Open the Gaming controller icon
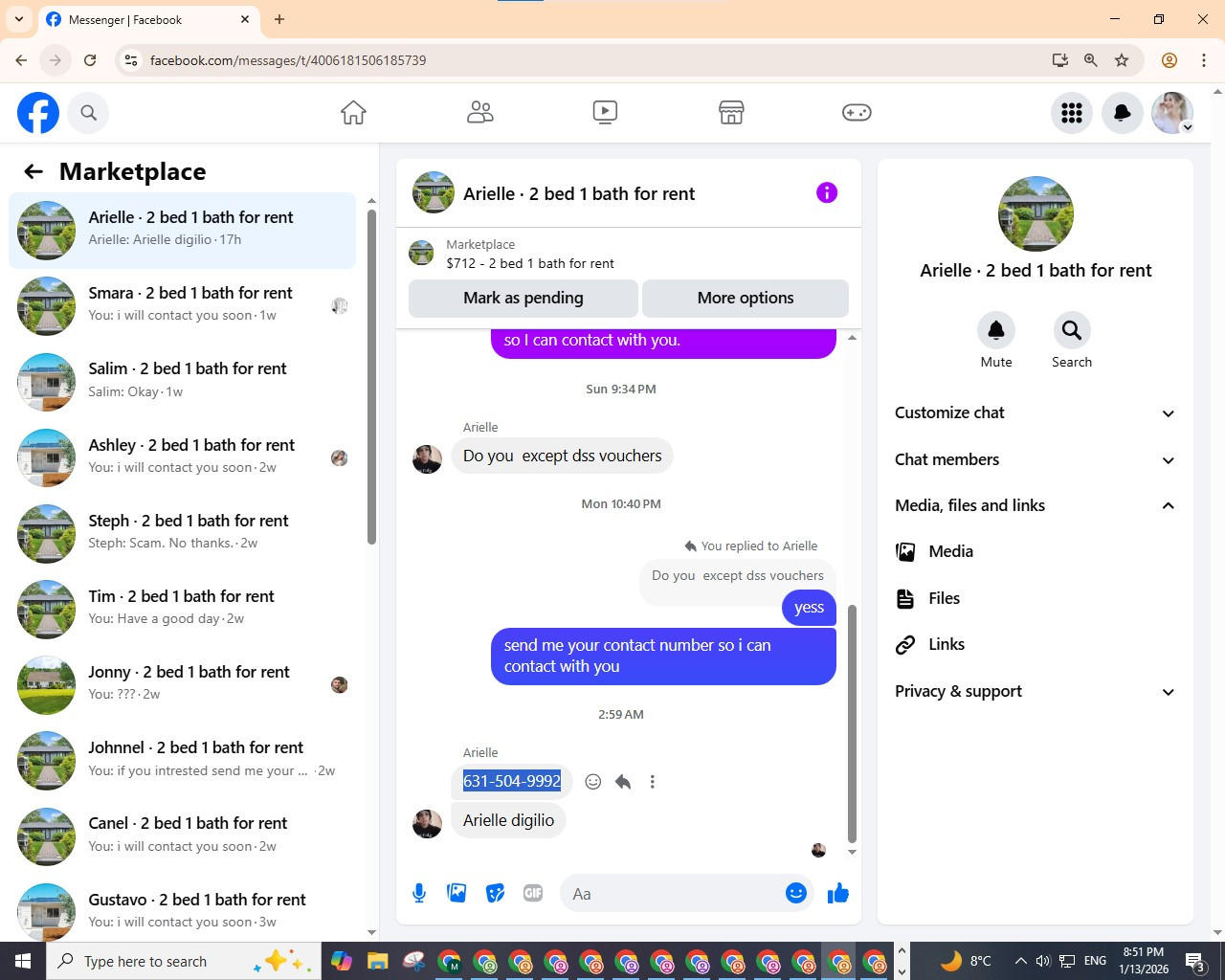This screenshot has width=1225, height=980. click(857, 113)
